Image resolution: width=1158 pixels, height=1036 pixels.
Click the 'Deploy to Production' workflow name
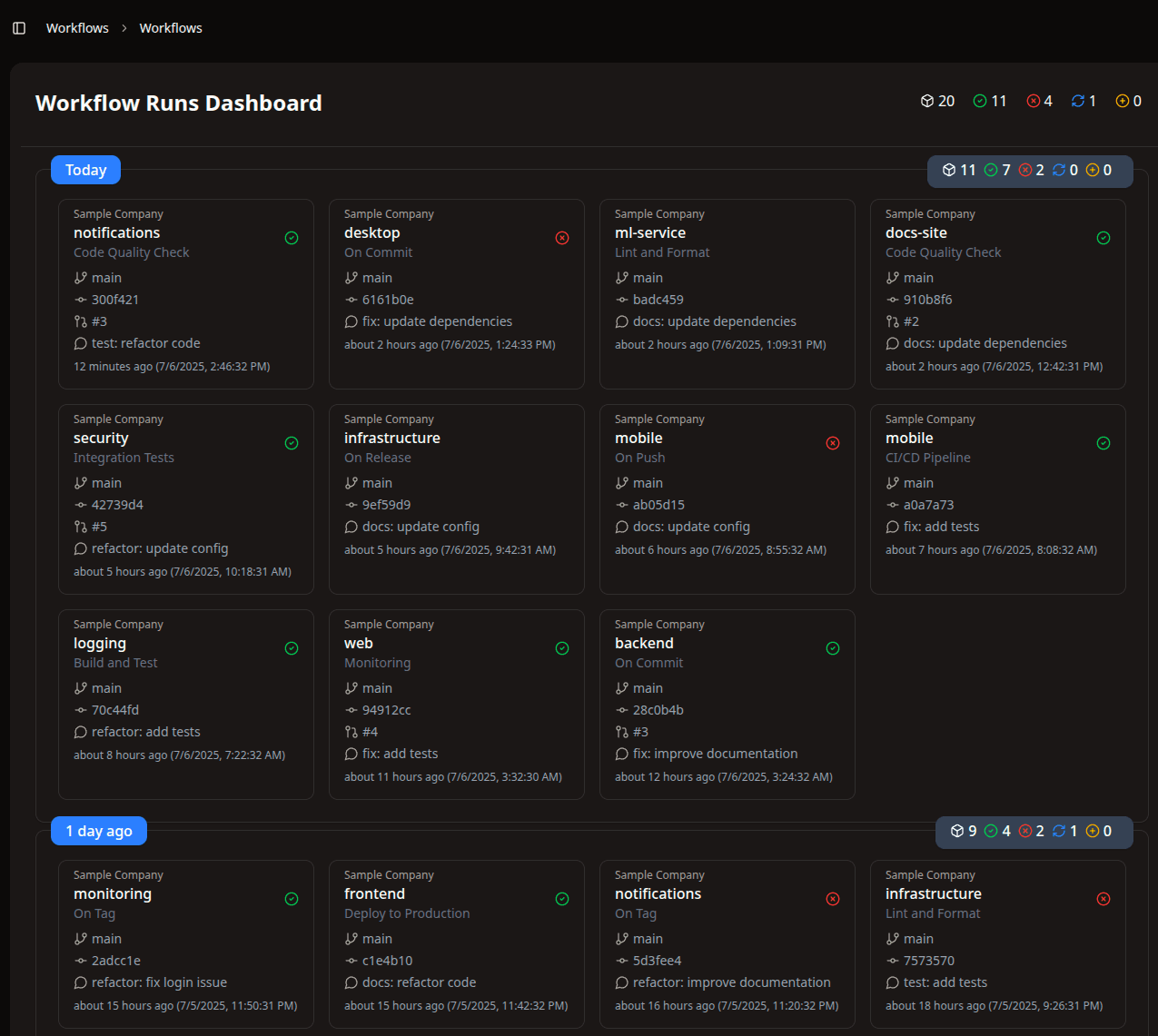(x=407, y=913)
